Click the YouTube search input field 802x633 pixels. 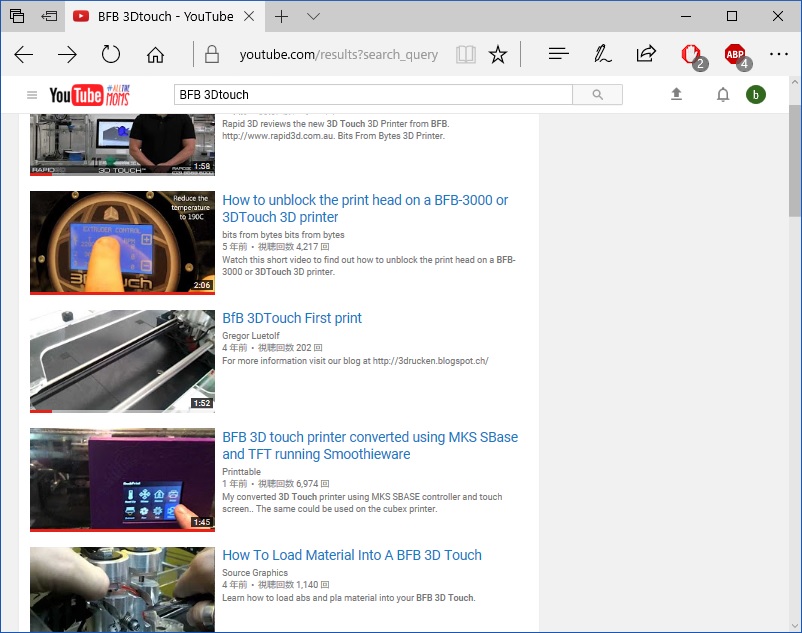click(372, 95)
